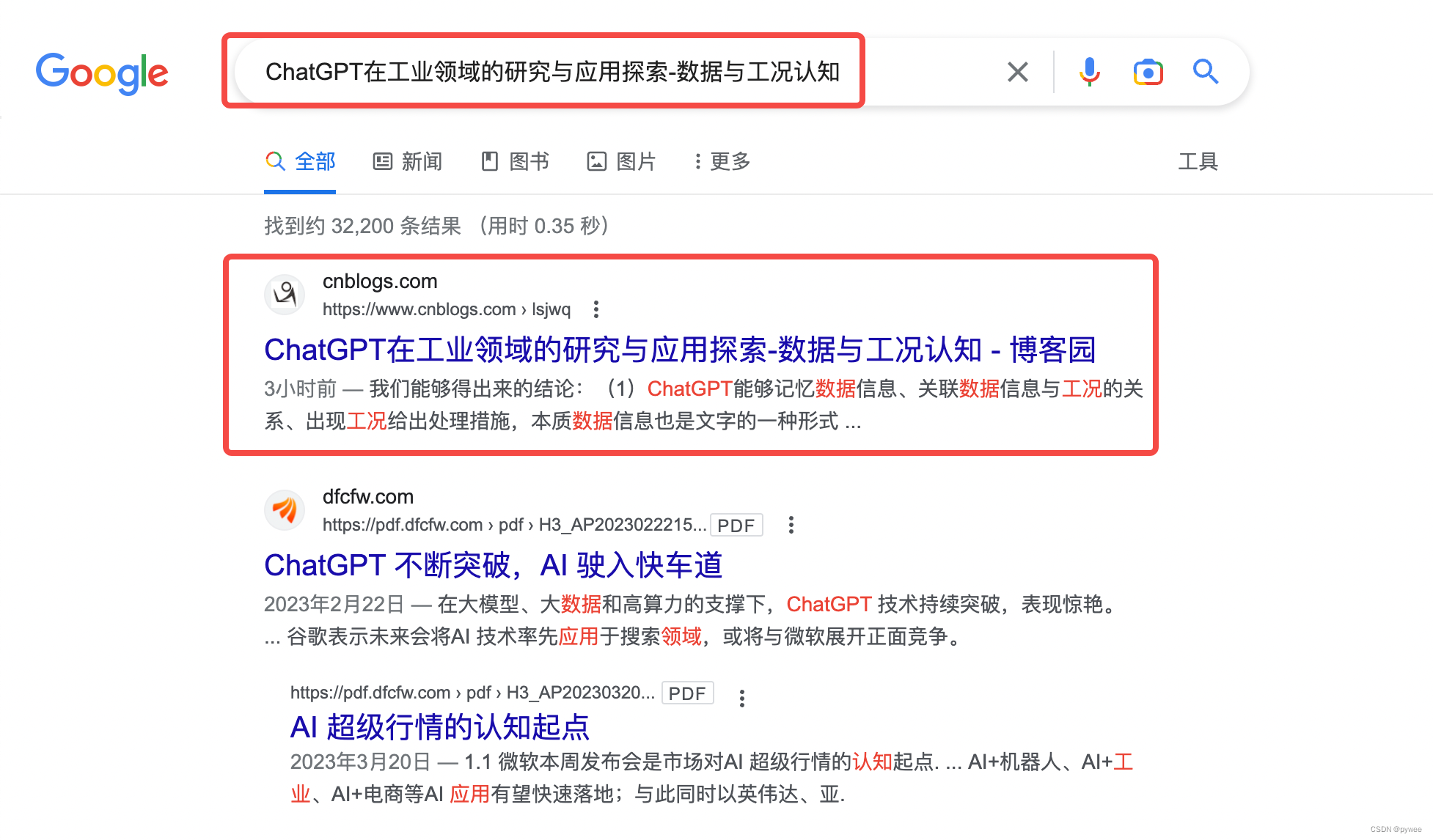Submit search with the blue magnifier icon
Image resolution: width=1433 pixels, height=840 pixels.
pos(1205,72)
